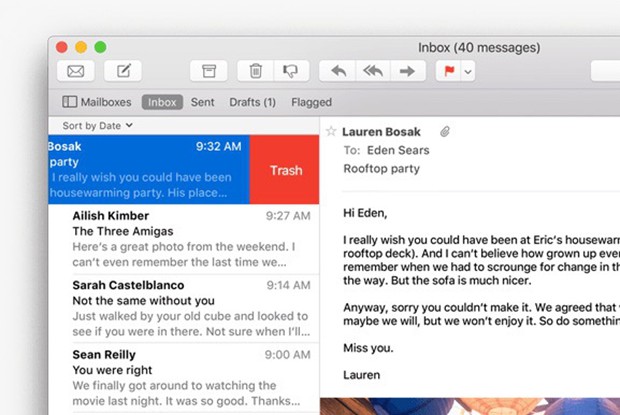Image resolution: width=620 pixels, height=415 pixels.
Task: Select the Inbox favorites tab
Action: click(x=162, y=102)
